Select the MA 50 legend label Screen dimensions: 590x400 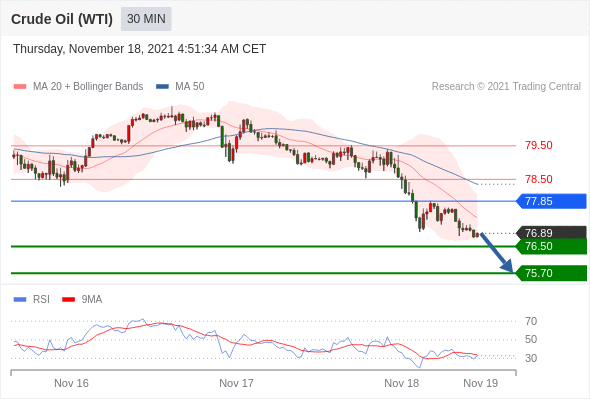[190, 87]
